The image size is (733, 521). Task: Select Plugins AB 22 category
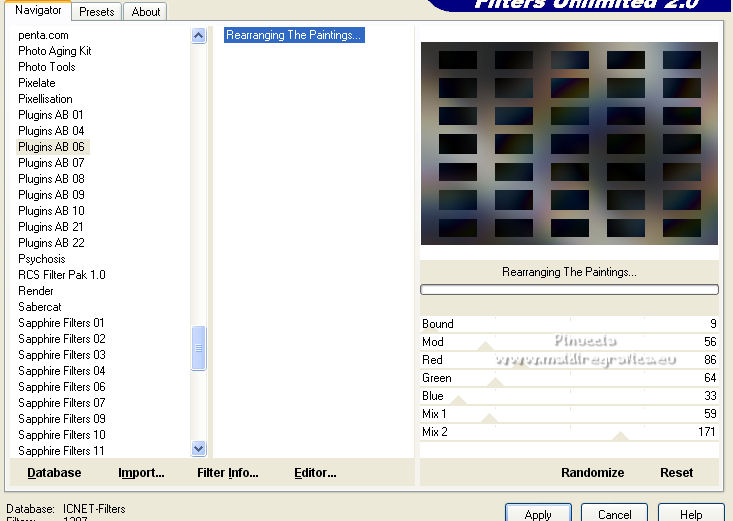51,243
